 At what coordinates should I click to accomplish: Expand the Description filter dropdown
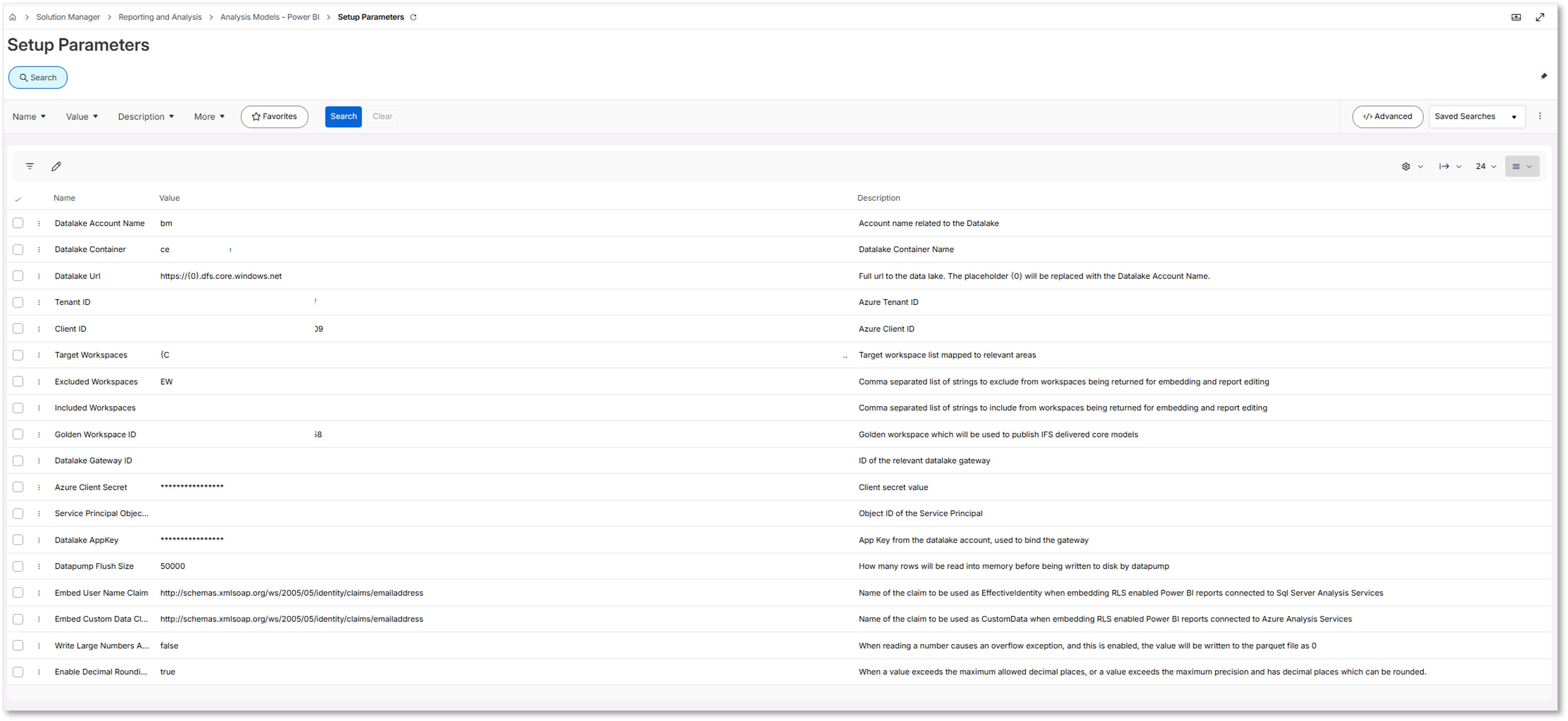146,117
